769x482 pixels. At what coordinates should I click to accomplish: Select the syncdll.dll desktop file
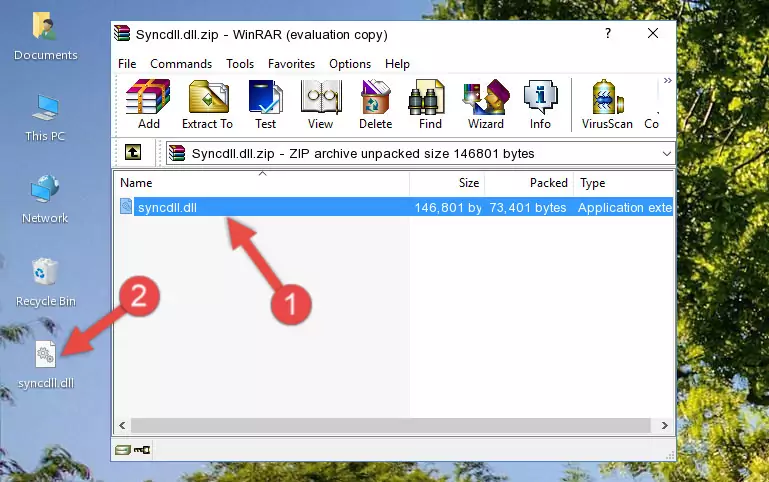pos(46,365)
